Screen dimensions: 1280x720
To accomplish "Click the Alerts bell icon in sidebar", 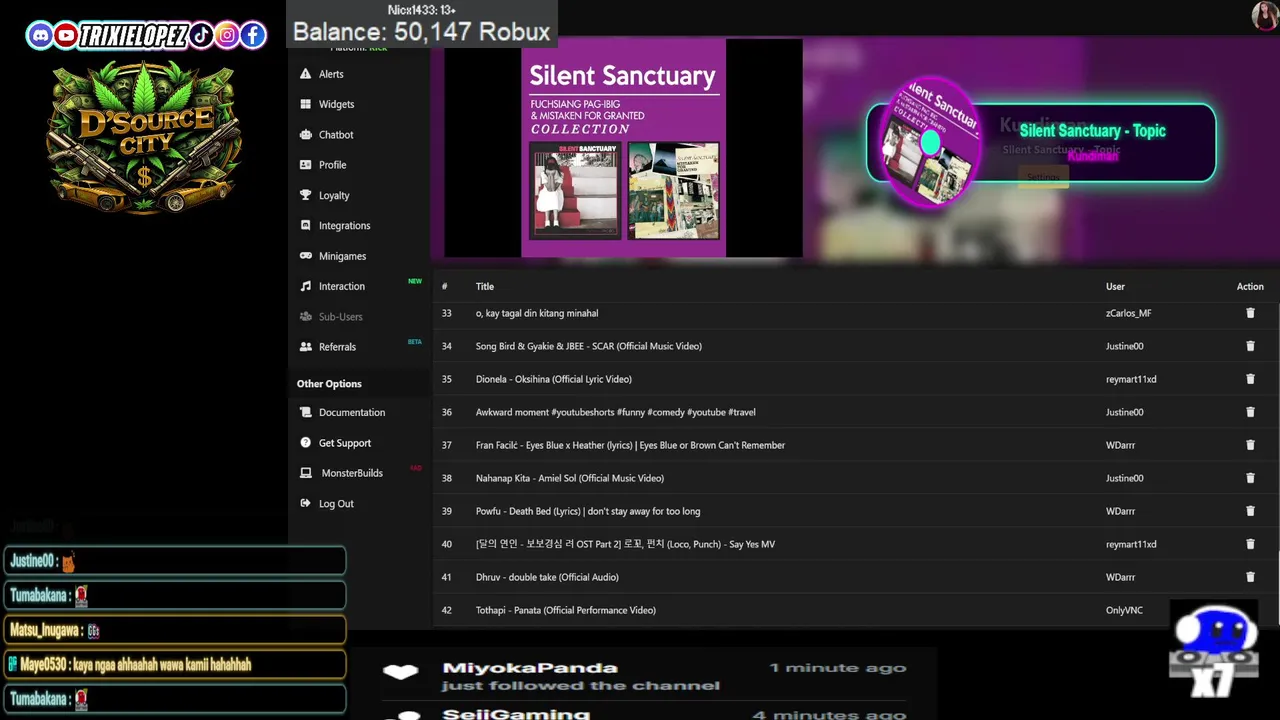I will [306, 74].
